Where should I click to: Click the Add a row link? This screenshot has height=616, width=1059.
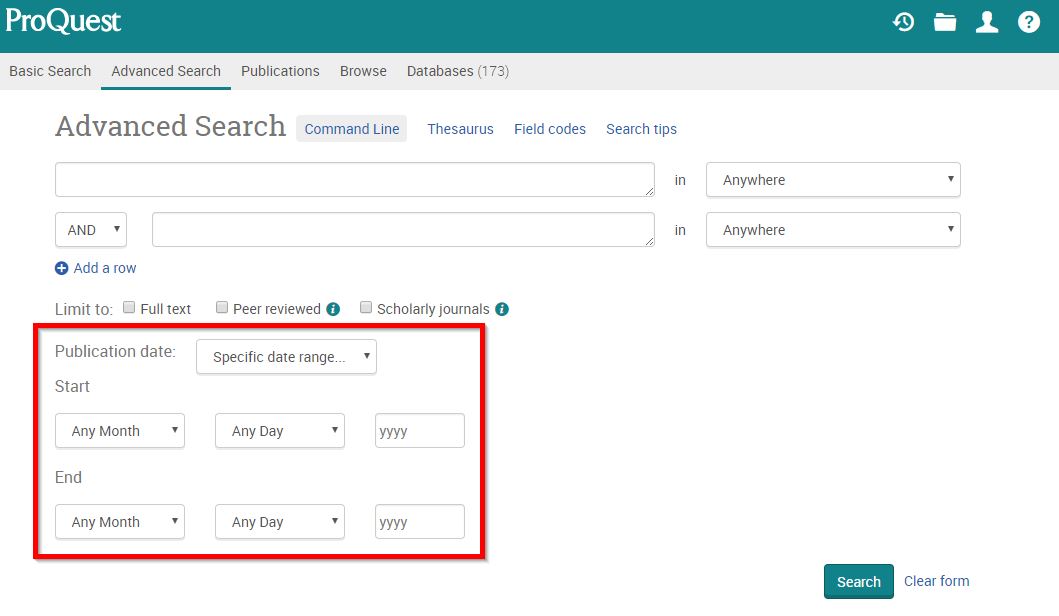coord(105,268)
